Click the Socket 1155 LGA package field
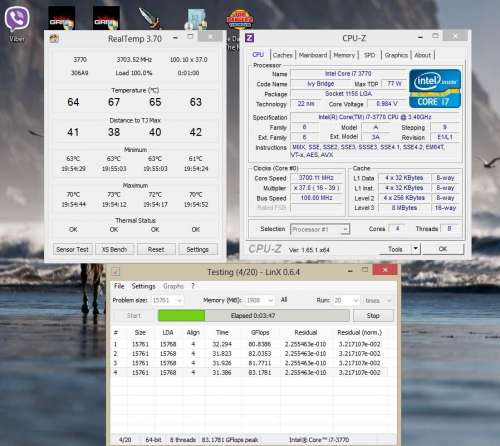 pos(348,94)
